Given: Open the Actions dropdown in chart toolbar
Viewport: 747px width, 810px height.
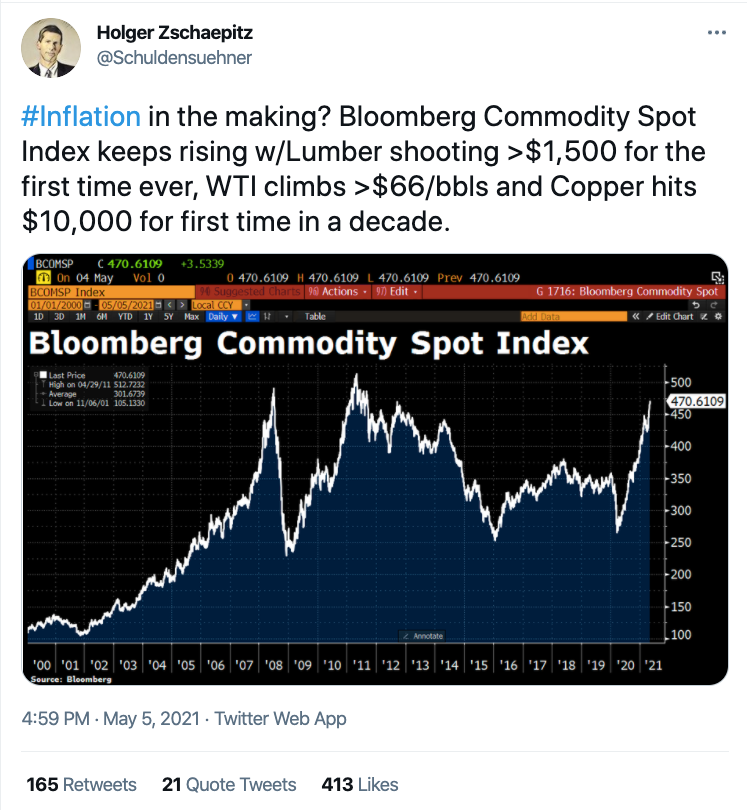Looking at the screenshot, I should (x=338, y=291).
